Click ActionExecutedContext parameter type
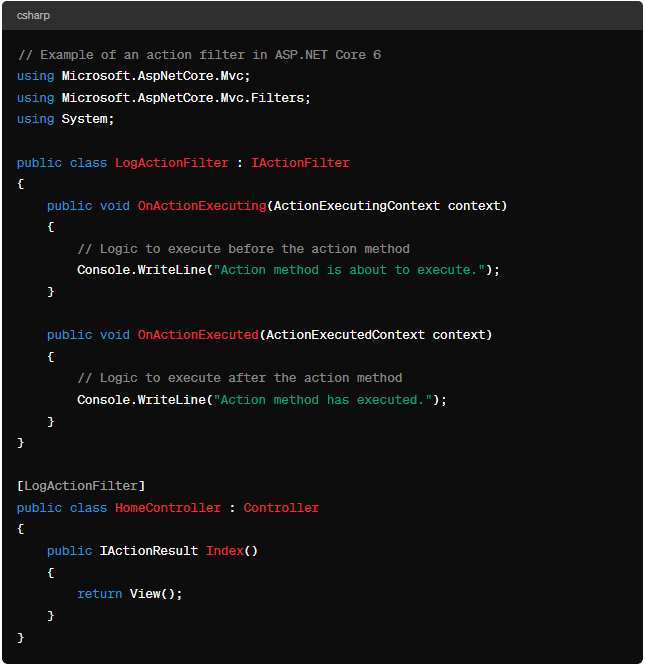 pos(345,335)
